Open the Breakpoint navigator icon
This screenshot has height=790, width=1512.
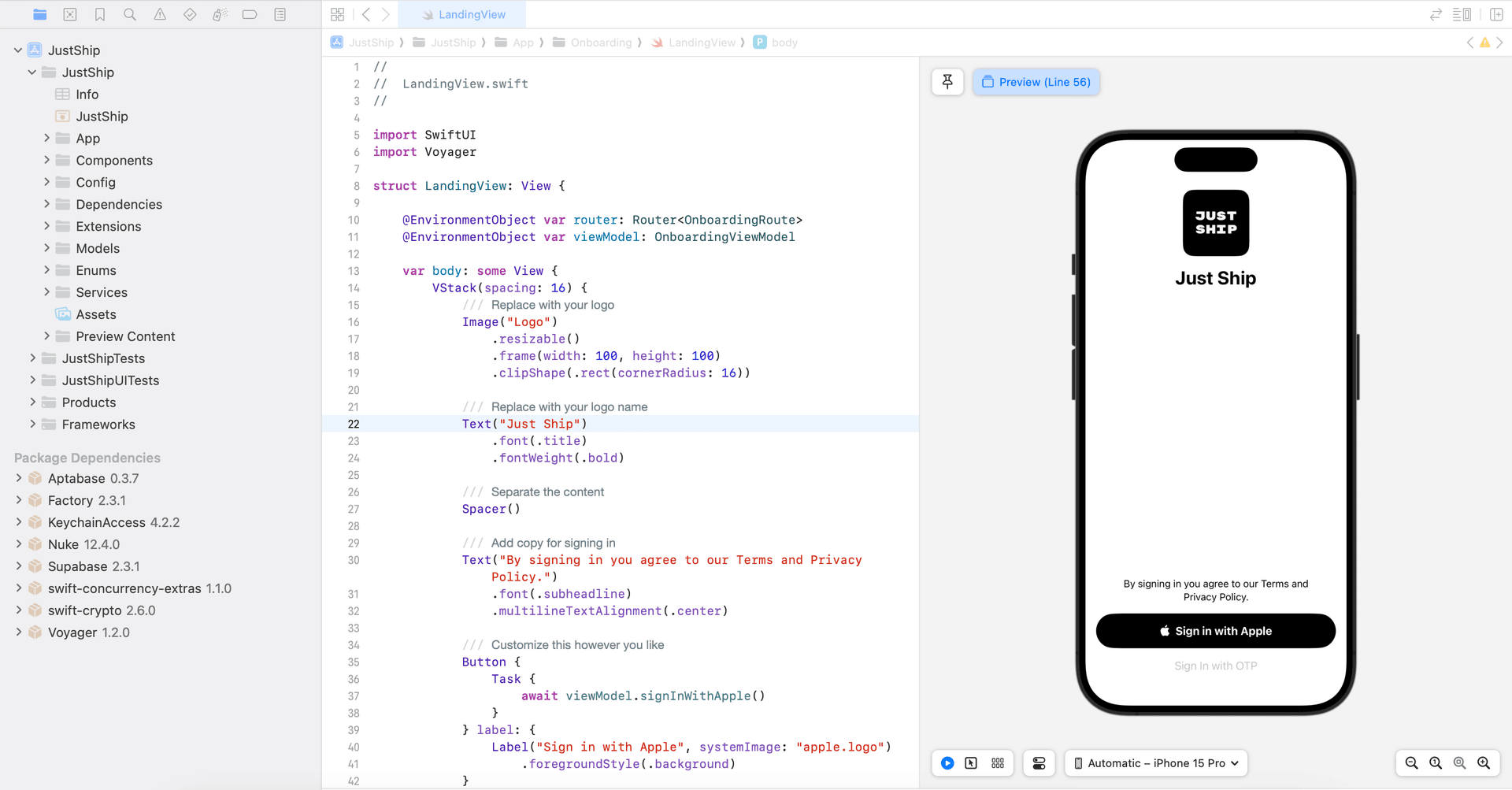[x=250, y=14]
